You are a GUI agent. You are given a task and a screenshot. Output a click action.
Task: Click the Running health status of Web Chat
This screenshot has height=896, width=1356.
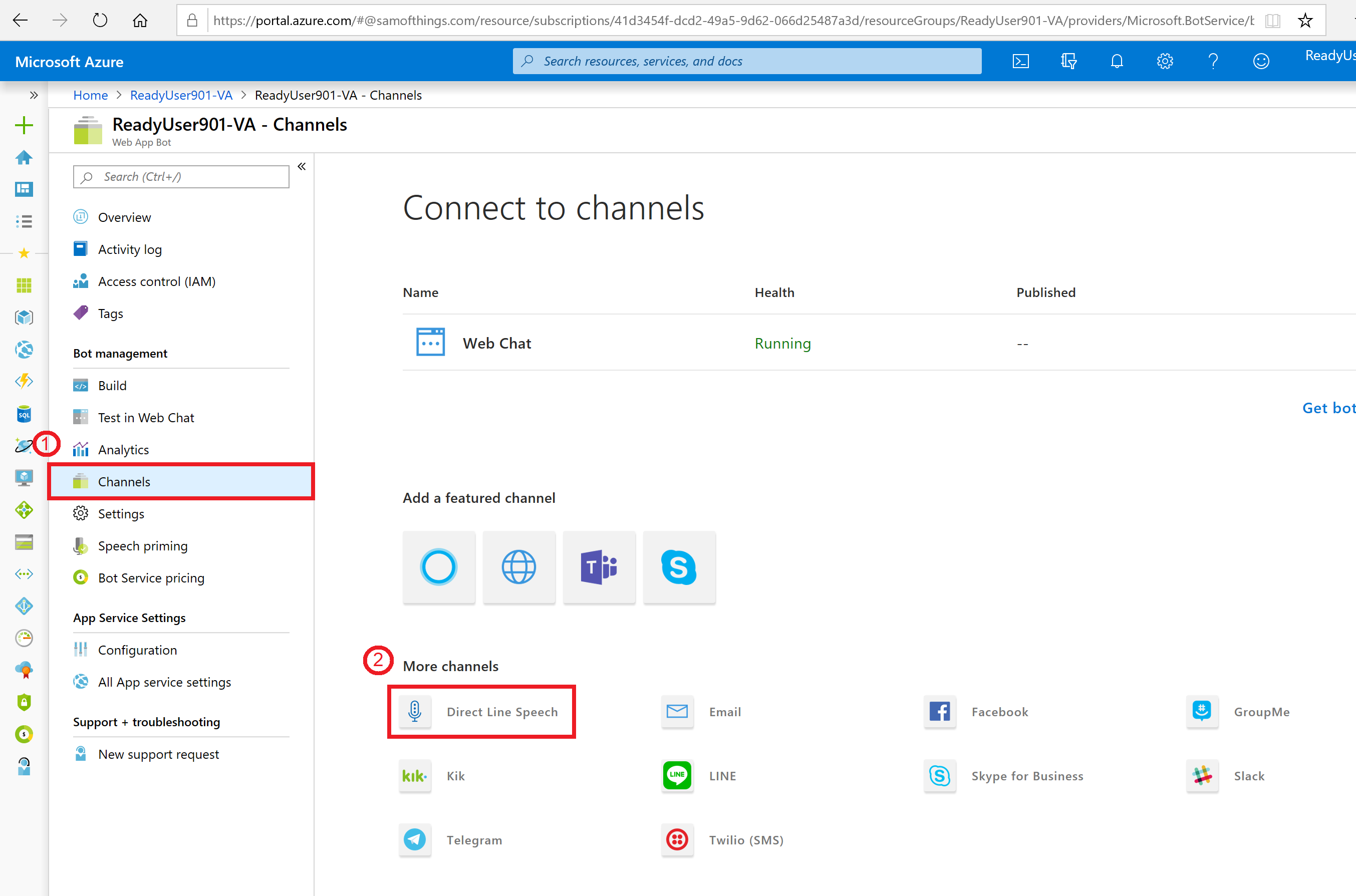coord(782,343)
